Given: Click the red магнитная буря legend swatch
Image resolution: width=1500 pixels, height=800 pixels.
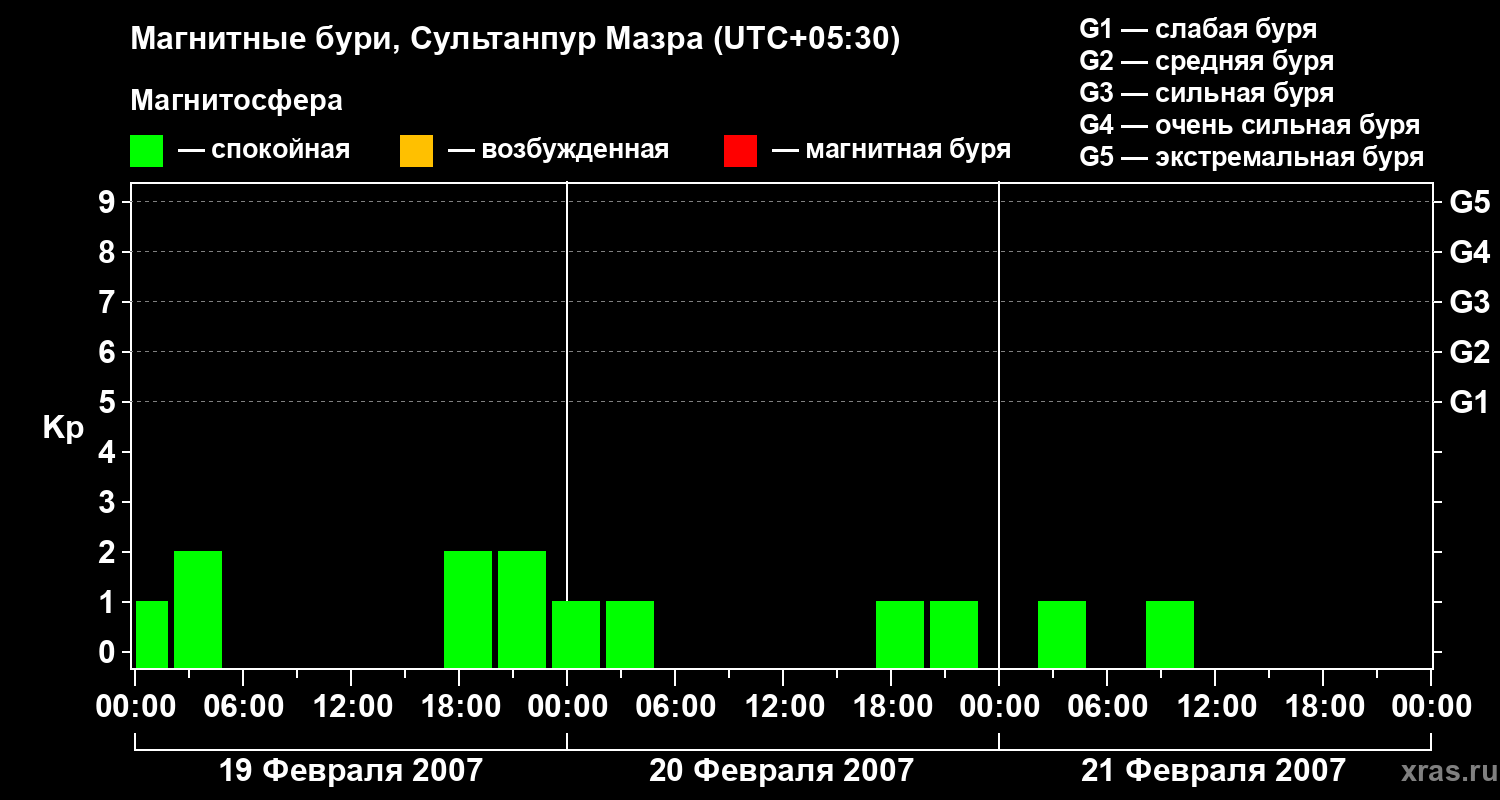Looking at the screenshot, I should pyautogui.click(x=740, y=151).
